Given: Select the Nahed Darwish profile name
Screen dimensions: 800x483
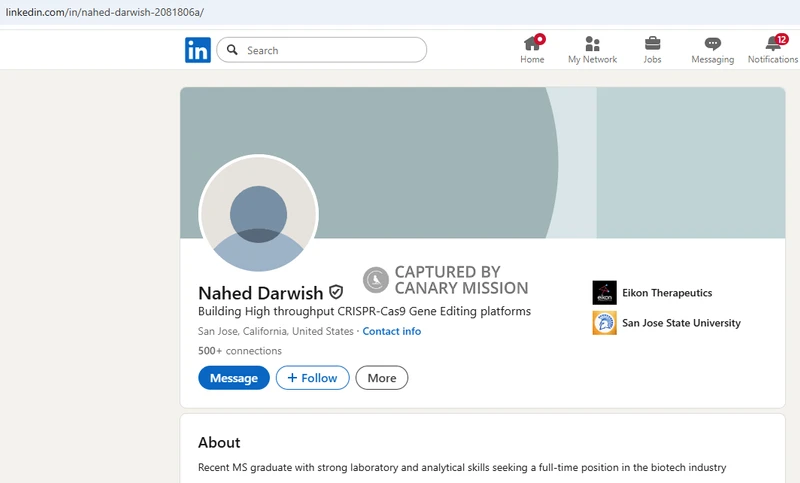Looking at the screenshot, I should pyautogui.click(x=261, y=293).
